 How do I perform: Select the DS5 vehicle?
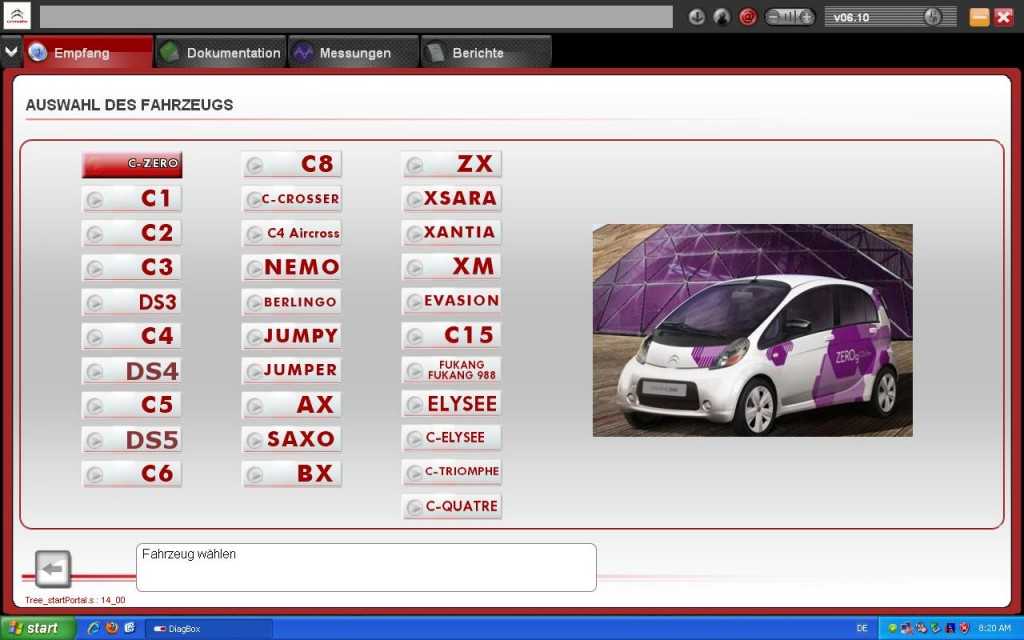[x=132, y=440]
